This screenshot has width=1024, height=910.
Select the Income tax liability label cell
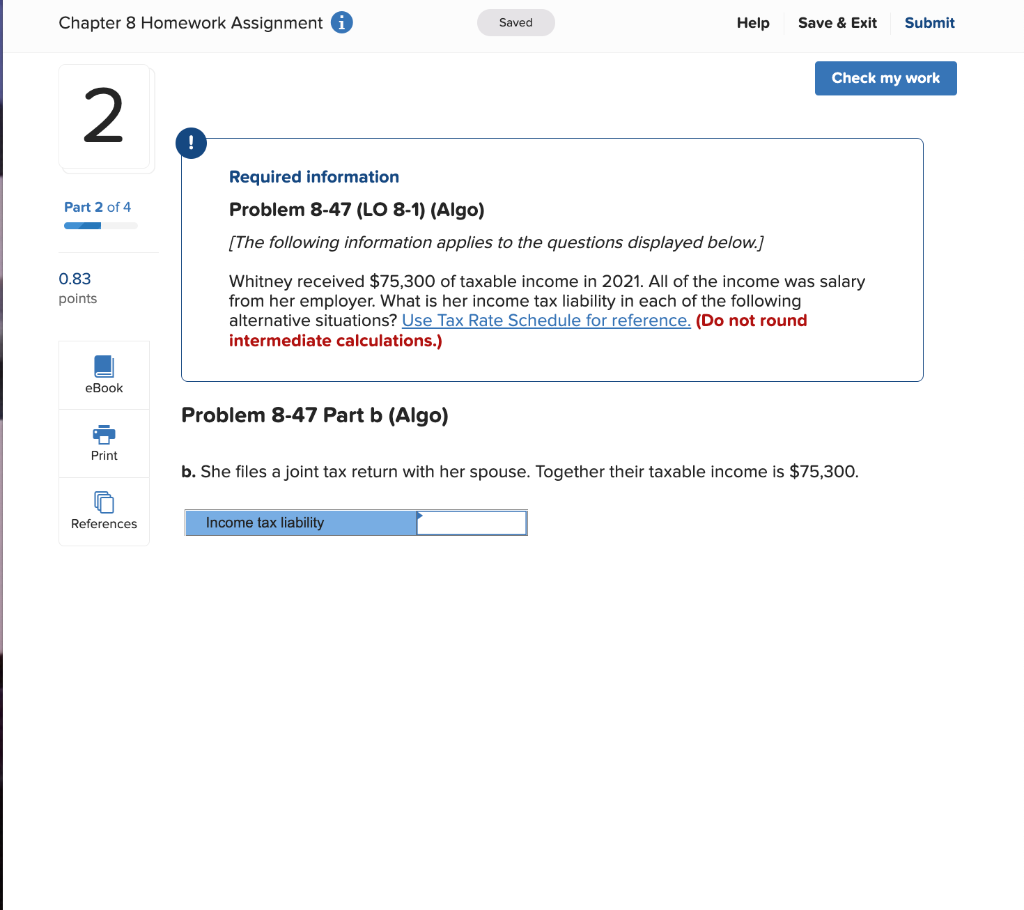(x=300, y=522)
